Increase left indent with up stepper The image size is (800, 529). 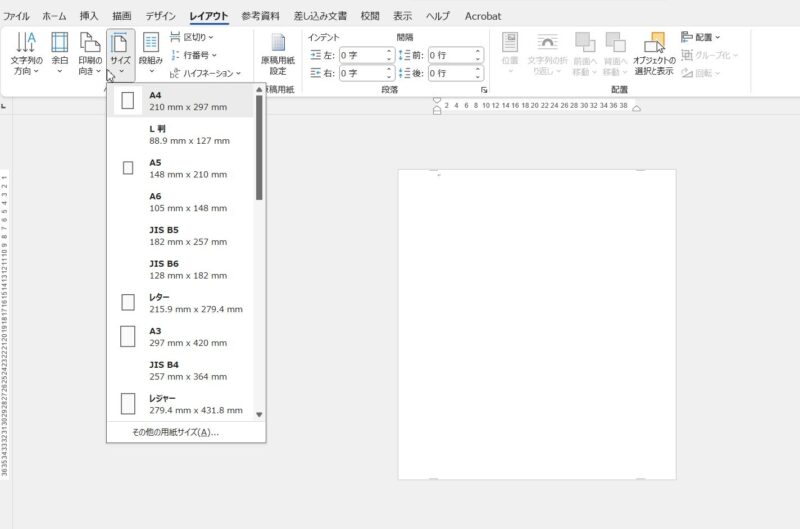point(389,52)
